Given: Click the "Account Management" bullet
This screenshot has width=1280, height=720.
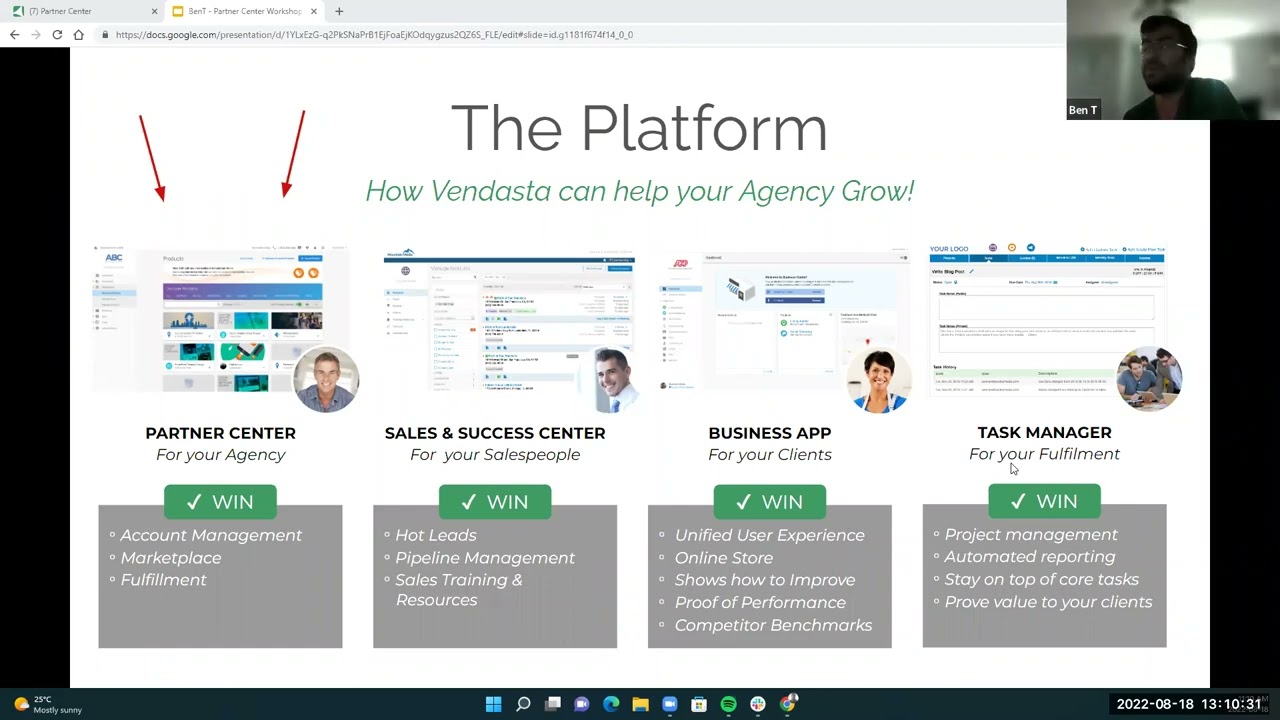Looking at the screenshot, I should pos(211,535).
